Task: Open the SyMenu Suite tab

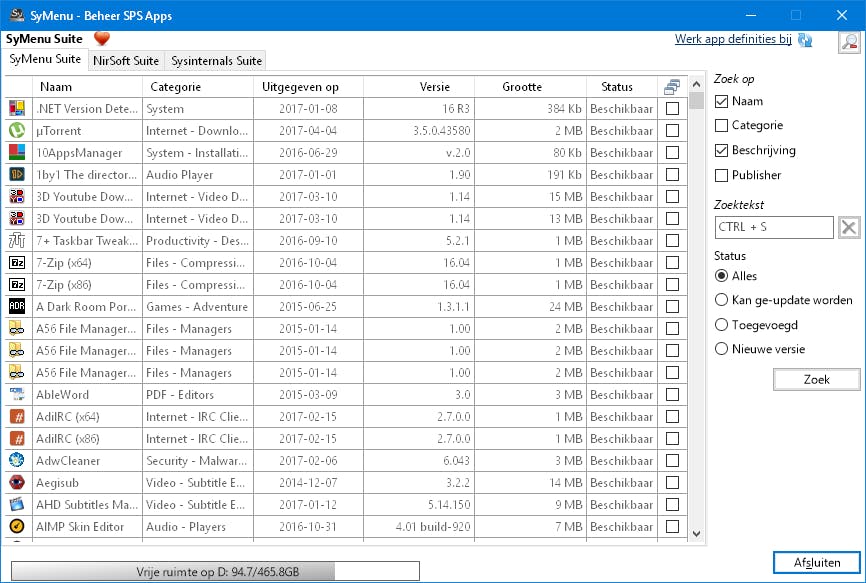Action: pyautogui.click(x=45, y=59)
